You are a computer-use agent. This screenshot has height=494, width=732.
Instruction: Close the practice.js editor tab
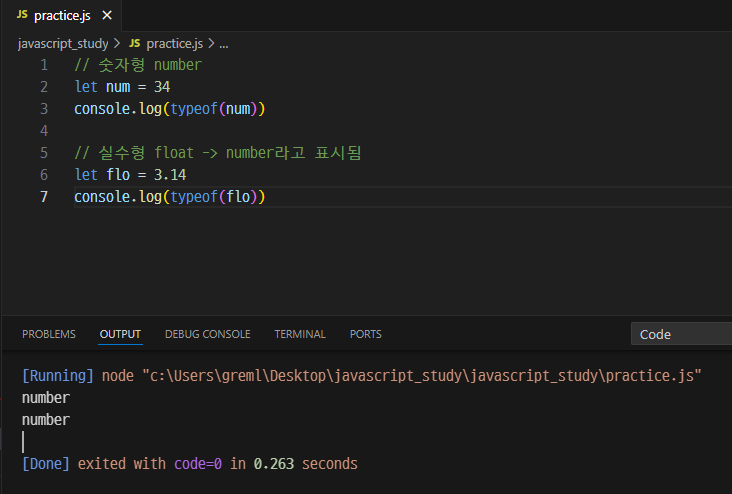(107, 15)
